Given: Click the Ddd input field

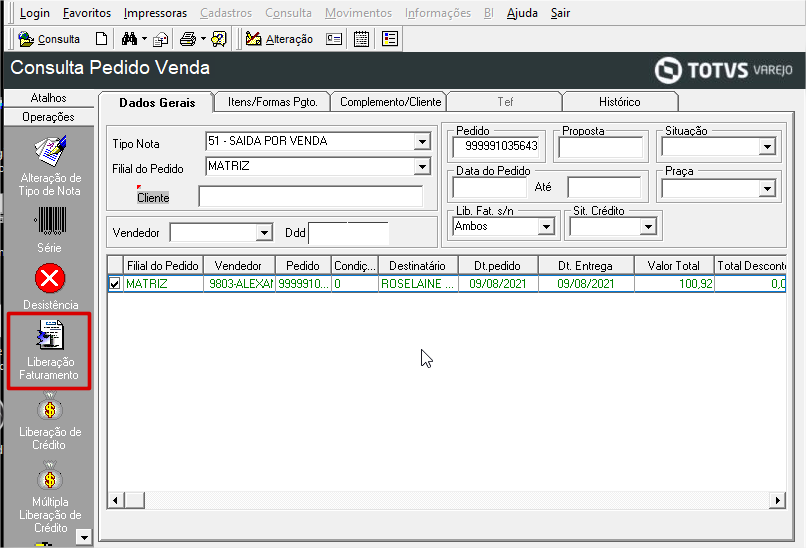Looking at the screenshot, I should pos(349,233).
